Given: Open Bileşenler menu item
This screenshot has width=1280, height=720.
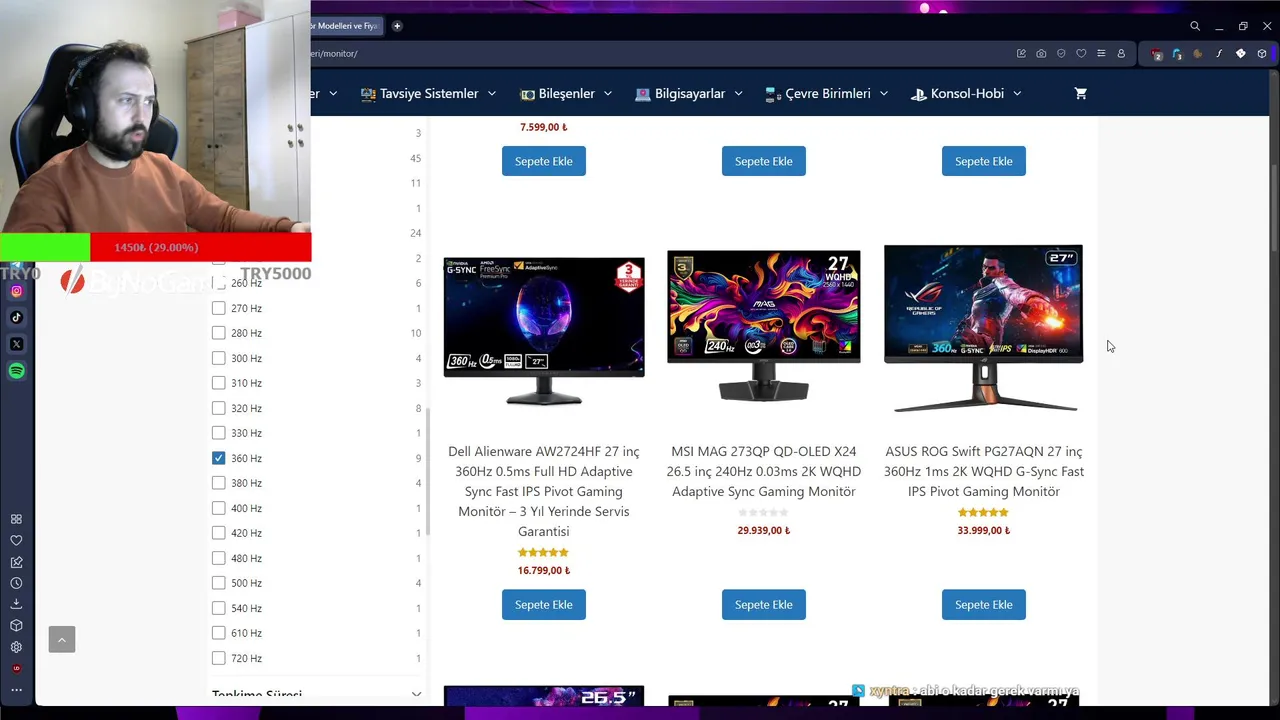Looking at the screenshot, I should pos(566,93).
